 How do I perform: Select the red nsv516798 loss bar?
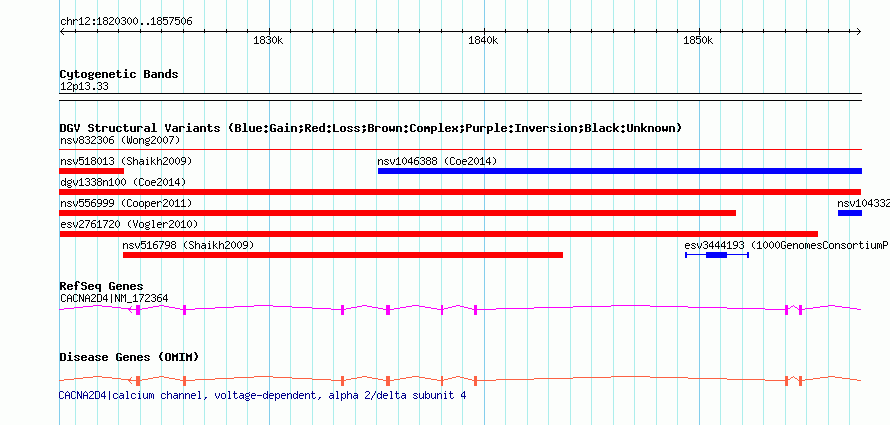[x=343, y=255]
